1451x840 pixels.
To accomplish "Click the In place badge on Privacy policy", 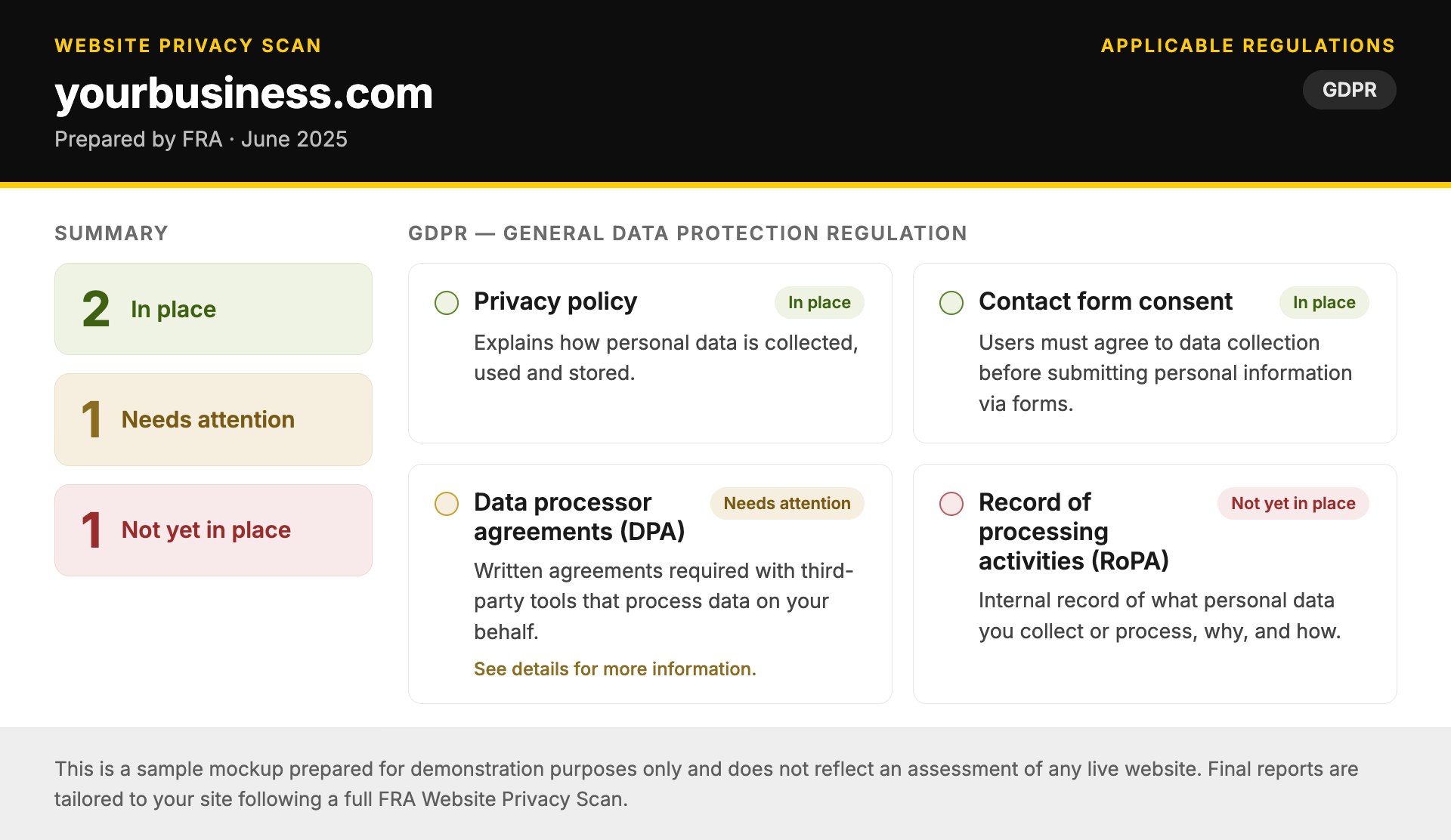I will (819, 302).
